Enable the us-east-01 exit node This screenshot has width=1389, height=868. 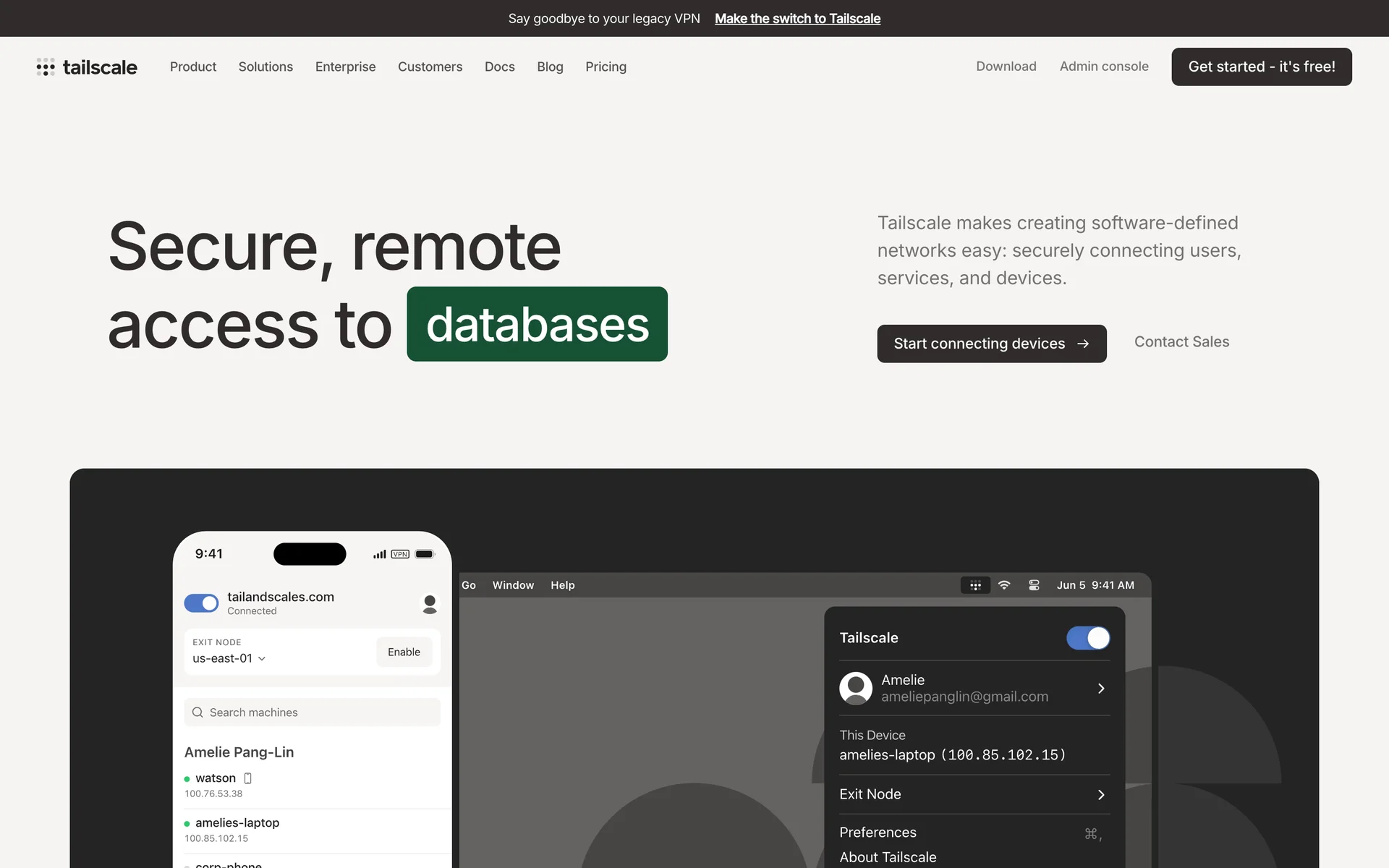[x=404, y=652]
